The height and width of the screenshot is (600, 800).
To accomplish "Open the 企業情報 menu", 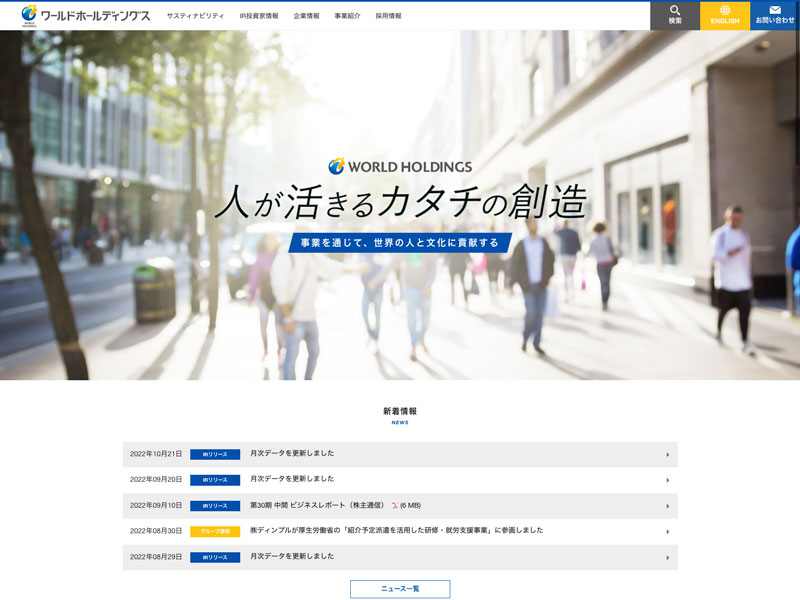I will [x=306, y=16].
